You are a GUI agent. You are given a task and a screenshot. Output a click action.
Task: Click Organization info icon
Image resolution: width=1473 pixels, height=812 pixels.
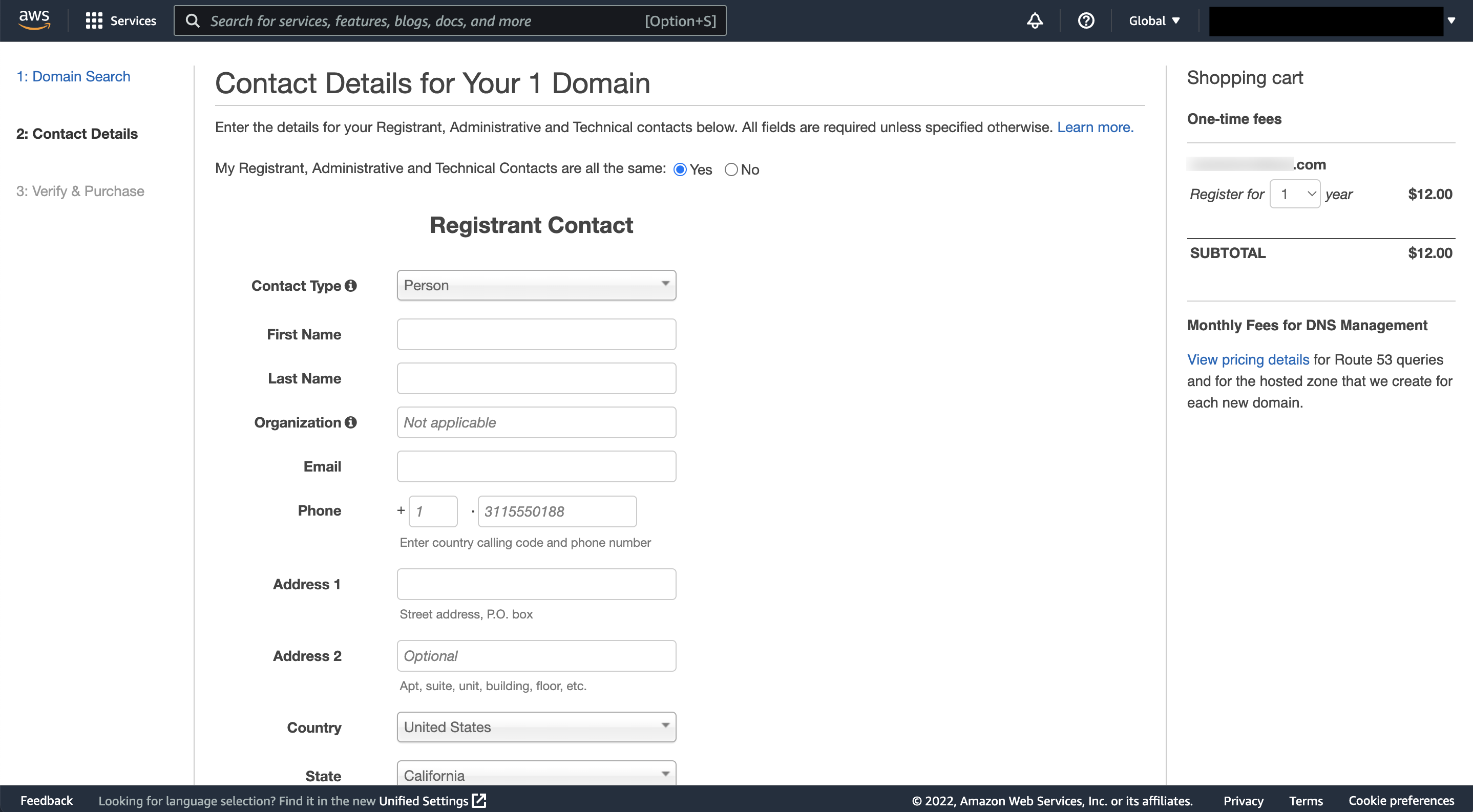pos(350,422)
